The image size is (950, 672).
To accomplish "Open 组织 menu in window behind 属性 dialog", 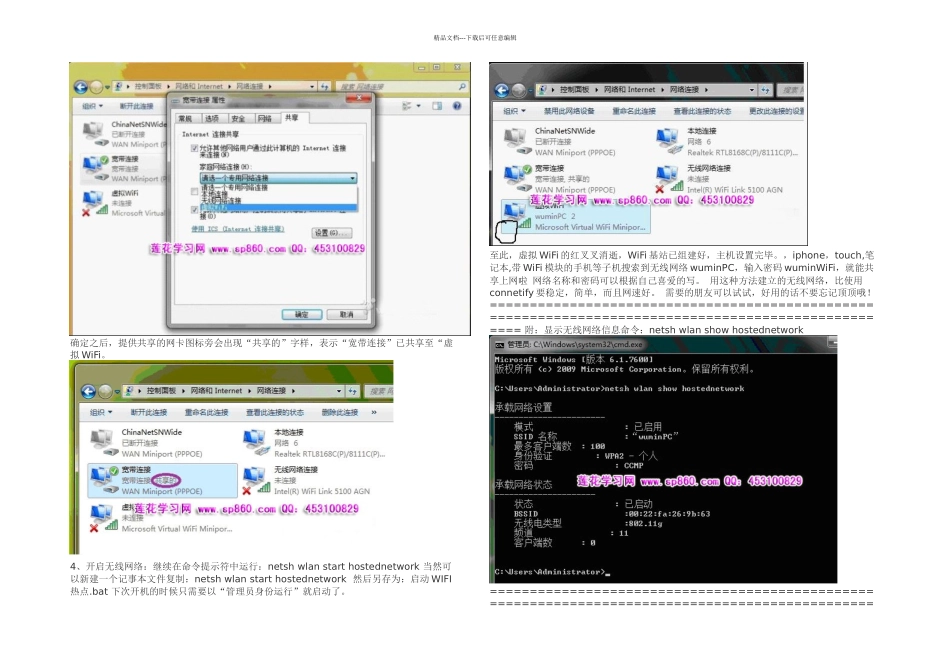I will 92,106.
